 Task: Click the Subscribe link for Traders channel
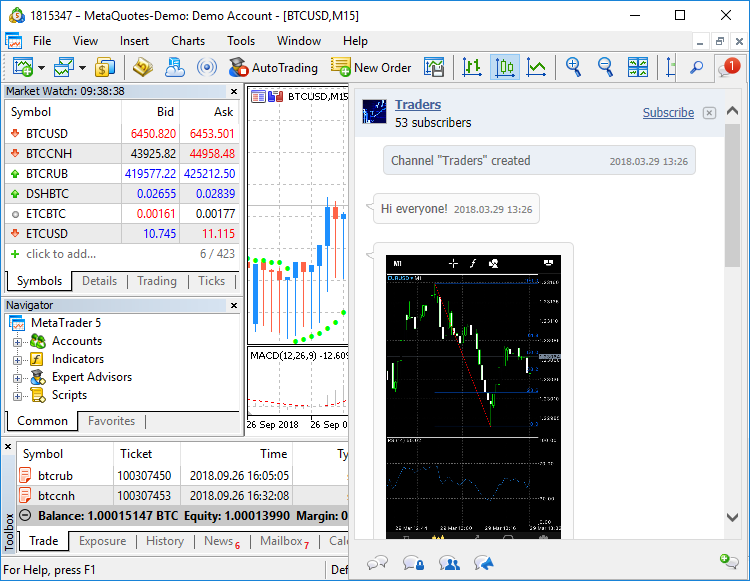[x=668, y=113]
